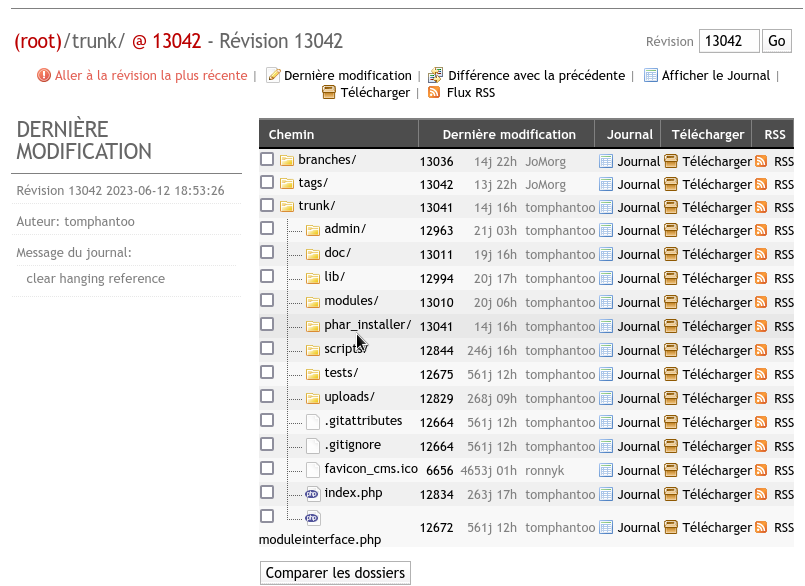
Task: Tick the checkbox for tags/
Action: 267,182
